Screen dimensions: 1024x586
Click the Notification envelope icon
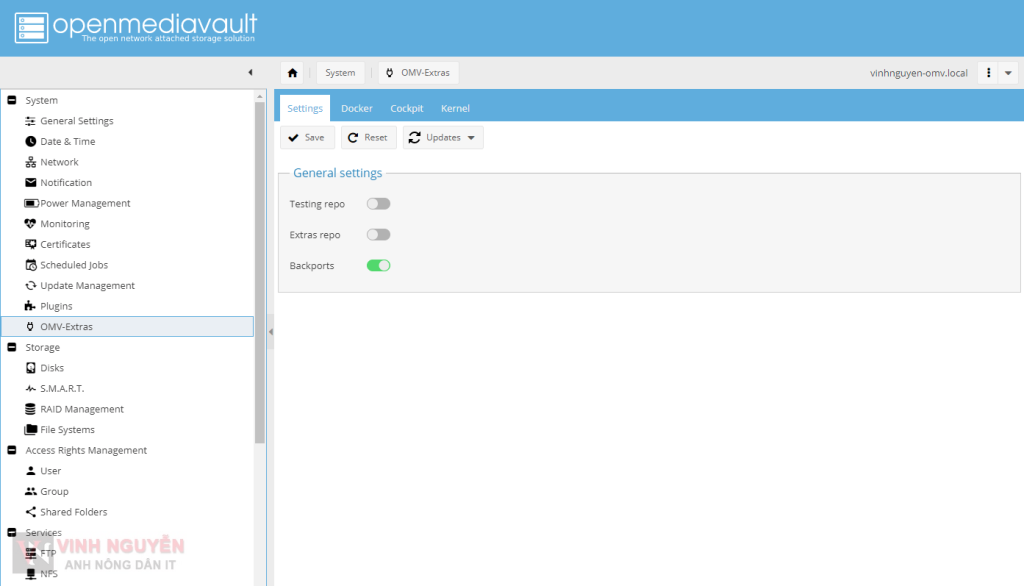coord(30,182)
